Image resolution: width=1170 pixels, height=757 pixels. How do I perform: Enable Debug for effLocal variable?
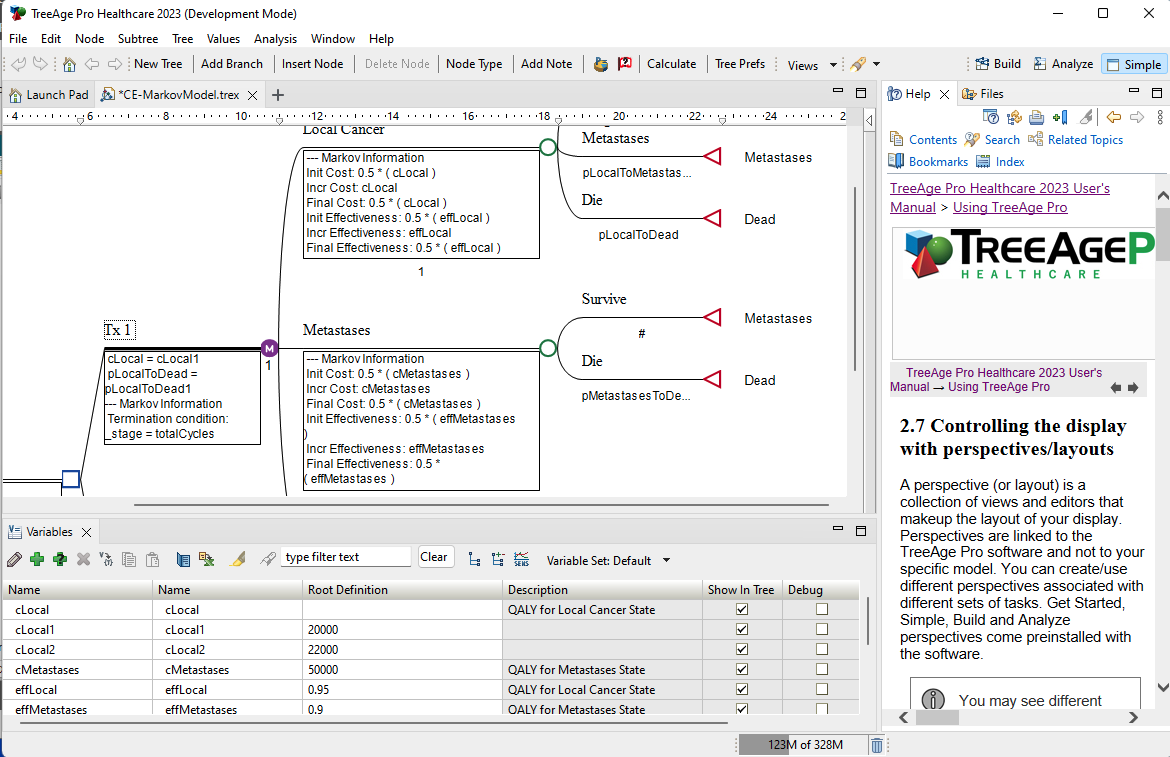tap(822, 690)
